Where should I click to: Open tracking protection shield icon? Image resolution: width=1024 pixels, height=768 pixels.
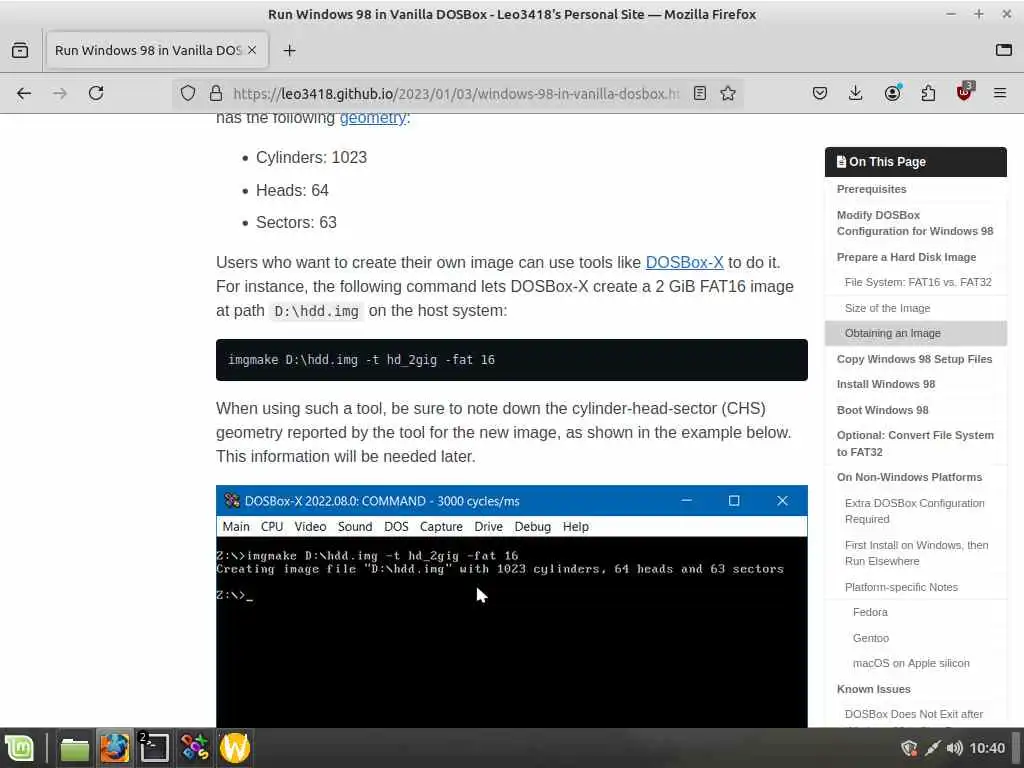[188, 93]
